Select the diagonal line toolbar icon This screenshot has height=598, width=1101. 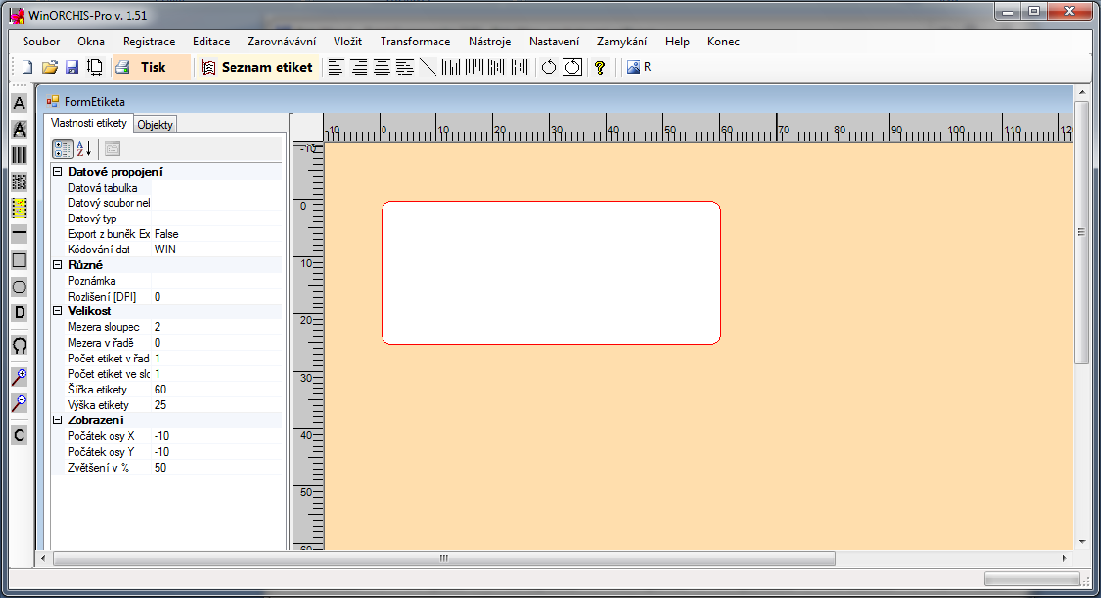point(427,67)
